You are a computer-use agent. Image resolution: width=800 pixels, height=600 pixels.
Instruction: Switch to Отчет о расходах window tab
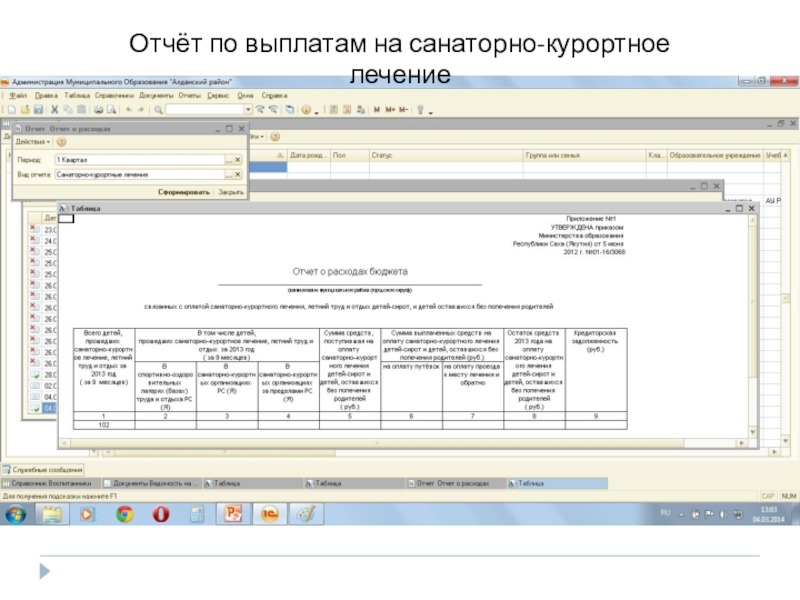456,483
